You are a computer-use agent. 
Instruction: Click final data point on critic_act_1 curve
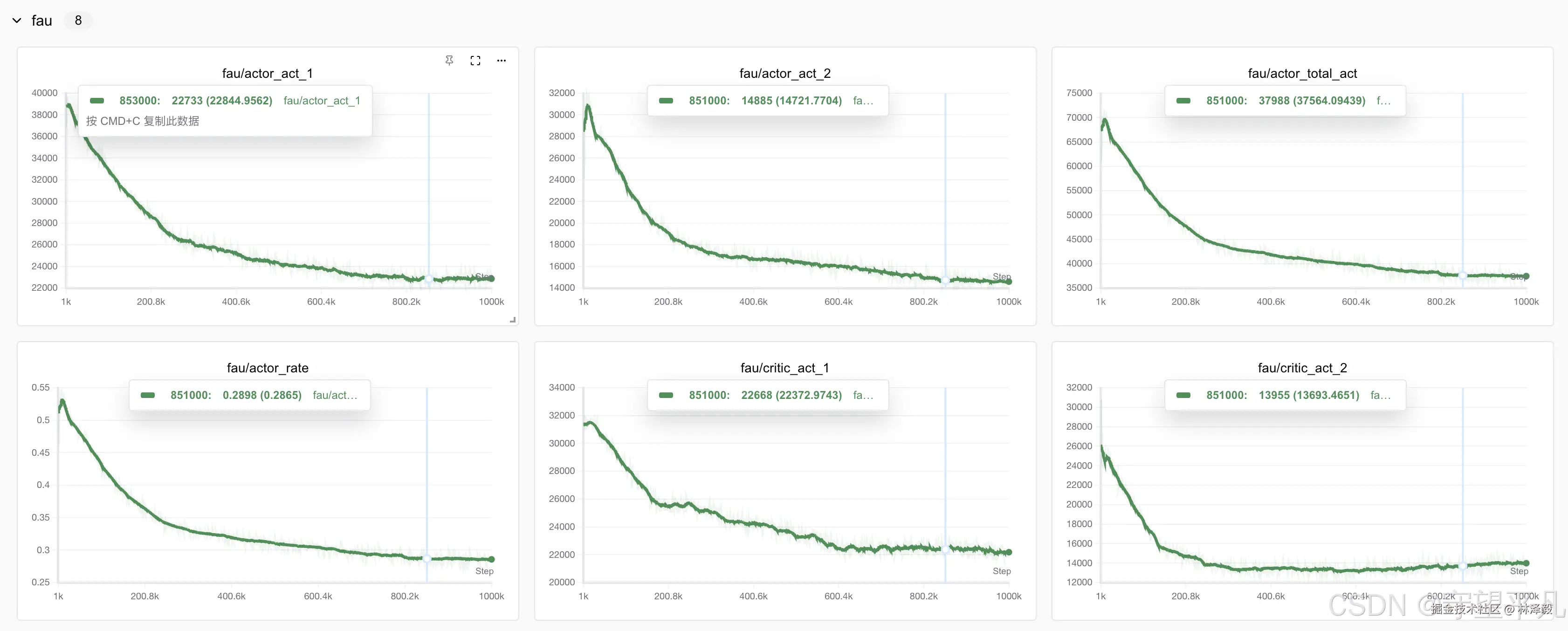(x=1009, y=553)
